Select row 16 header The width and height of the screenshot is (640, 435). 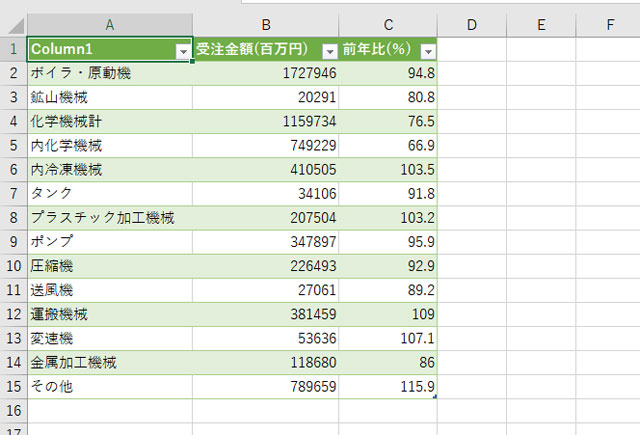pyautogui.click(x=13, y=410)
